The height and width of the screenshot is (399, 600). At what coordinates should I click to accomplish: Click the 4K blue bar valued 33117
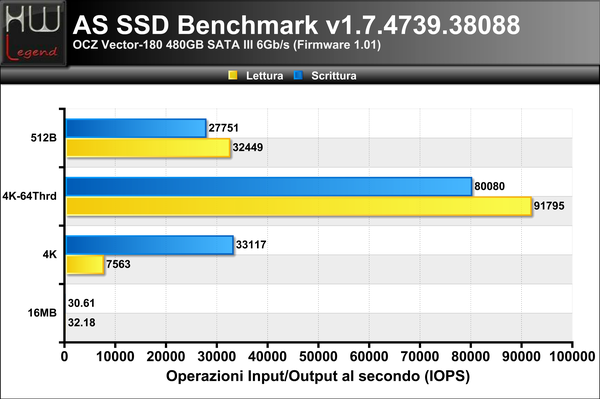(x=150, y=245)
